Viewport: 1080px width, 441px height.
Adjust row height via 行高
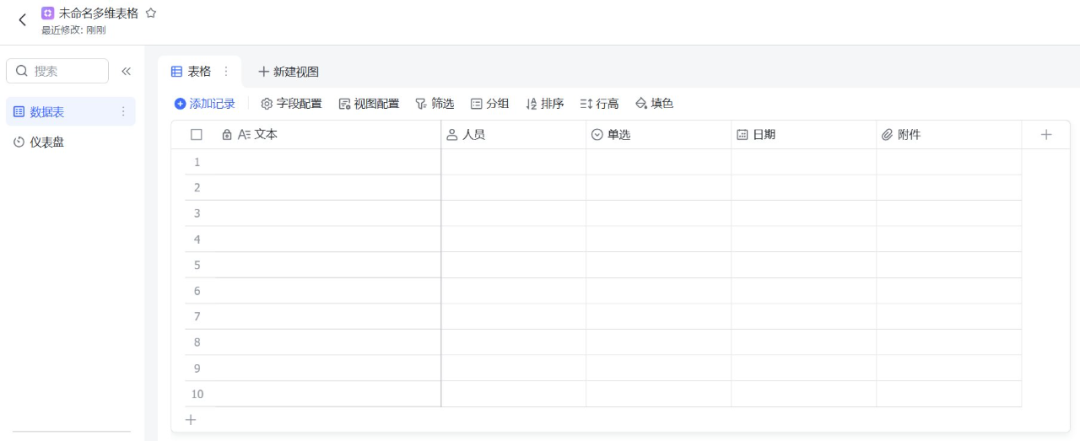pos(599,104)
